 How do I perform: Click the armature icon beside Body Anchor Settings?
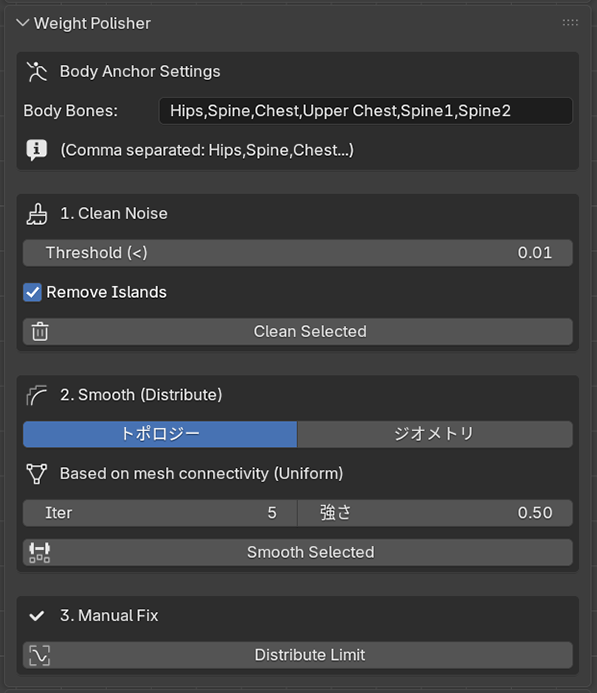(37, 72)
